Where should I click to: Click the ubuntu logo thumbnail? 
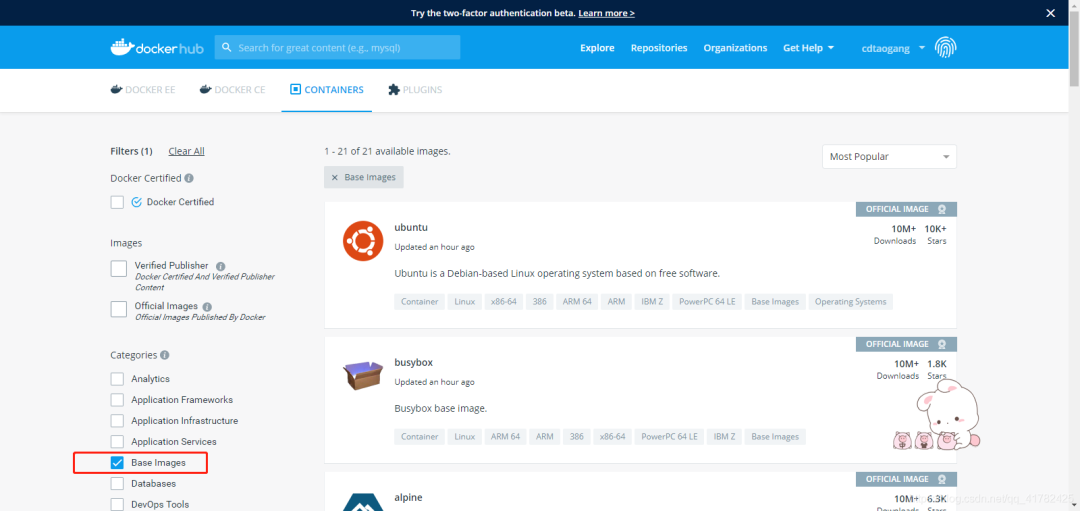tap(363, 241)
